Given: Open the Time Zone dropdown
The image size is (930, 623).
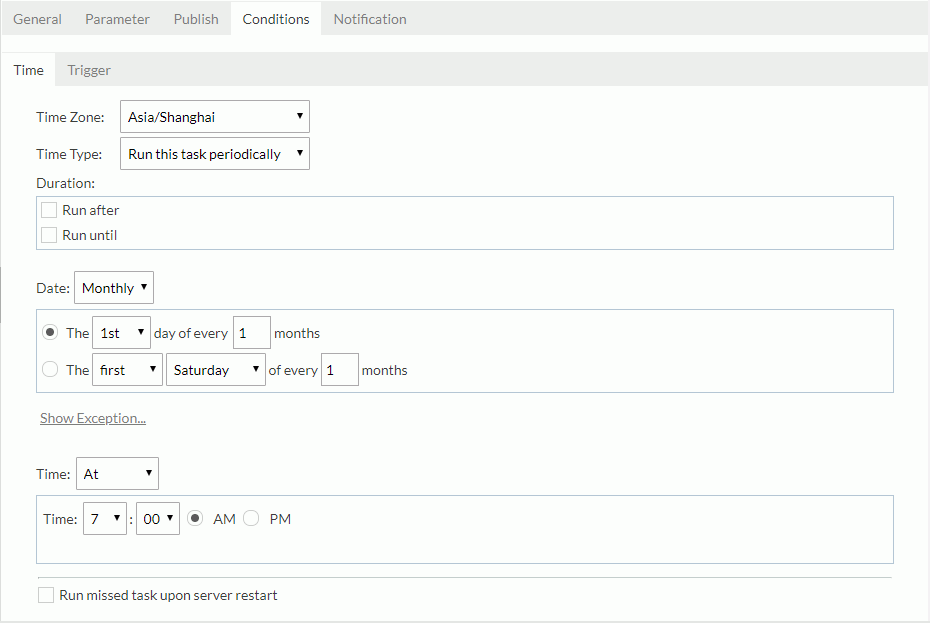Looking at the screenshot, I should coord(214,116).
